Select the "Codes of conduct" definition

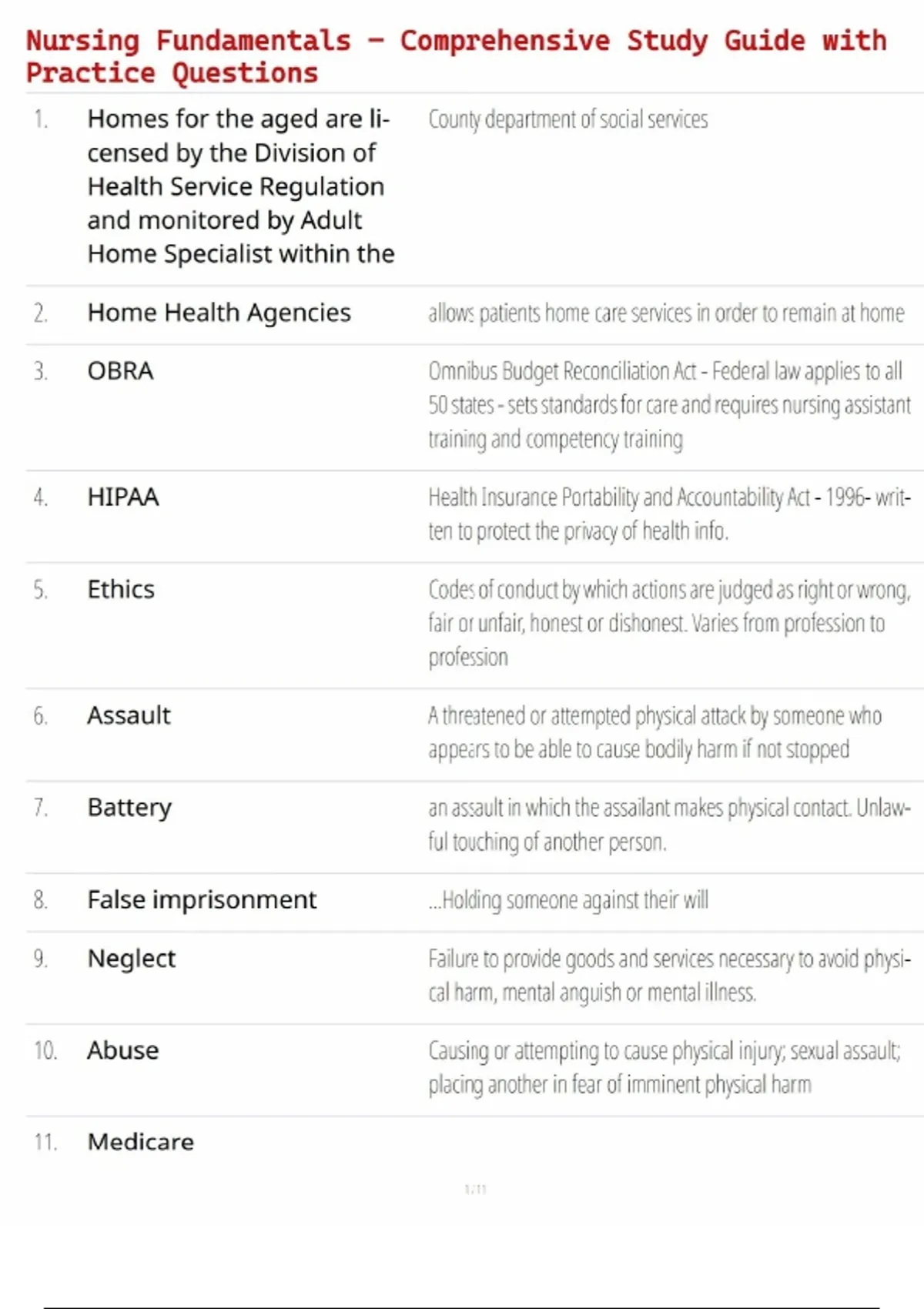click(x=668, y=623)
